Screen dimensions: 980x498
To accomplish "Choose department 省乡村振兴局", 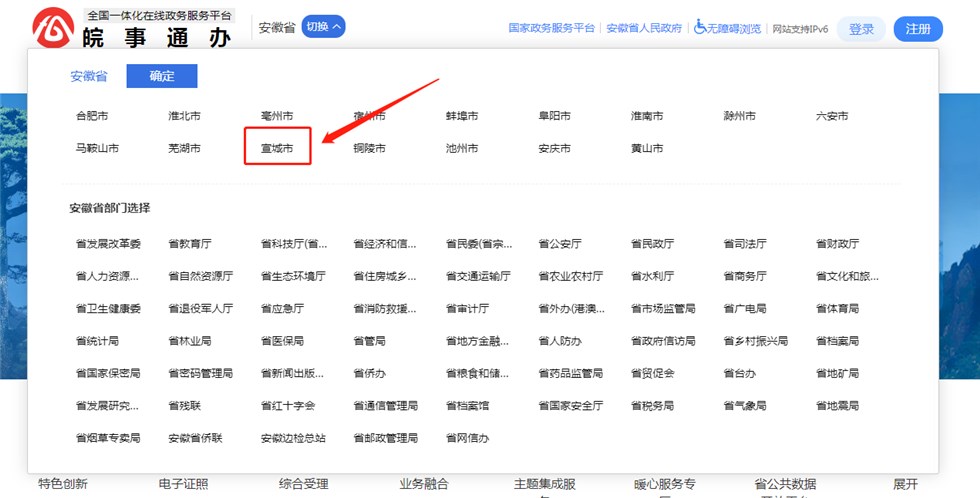I will coord(756,341).
